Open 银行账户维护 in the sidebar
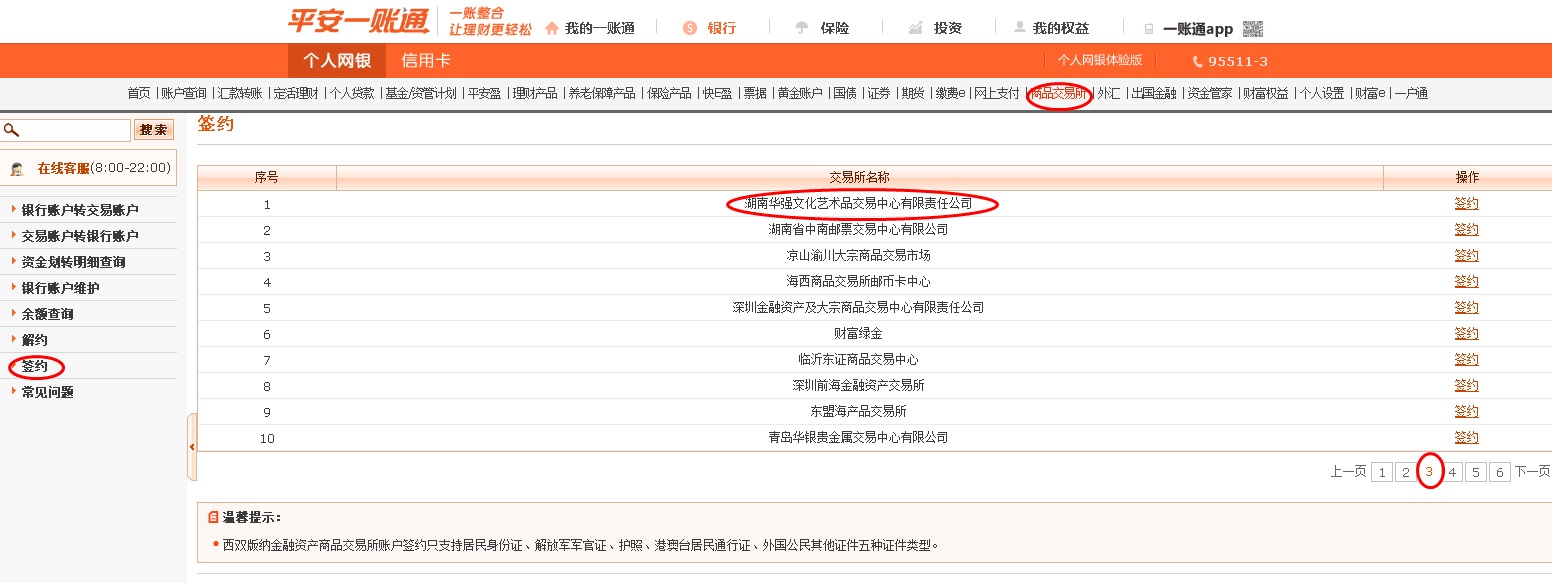1552x583 pixels. pyautogui.click(x=60, y=288)
